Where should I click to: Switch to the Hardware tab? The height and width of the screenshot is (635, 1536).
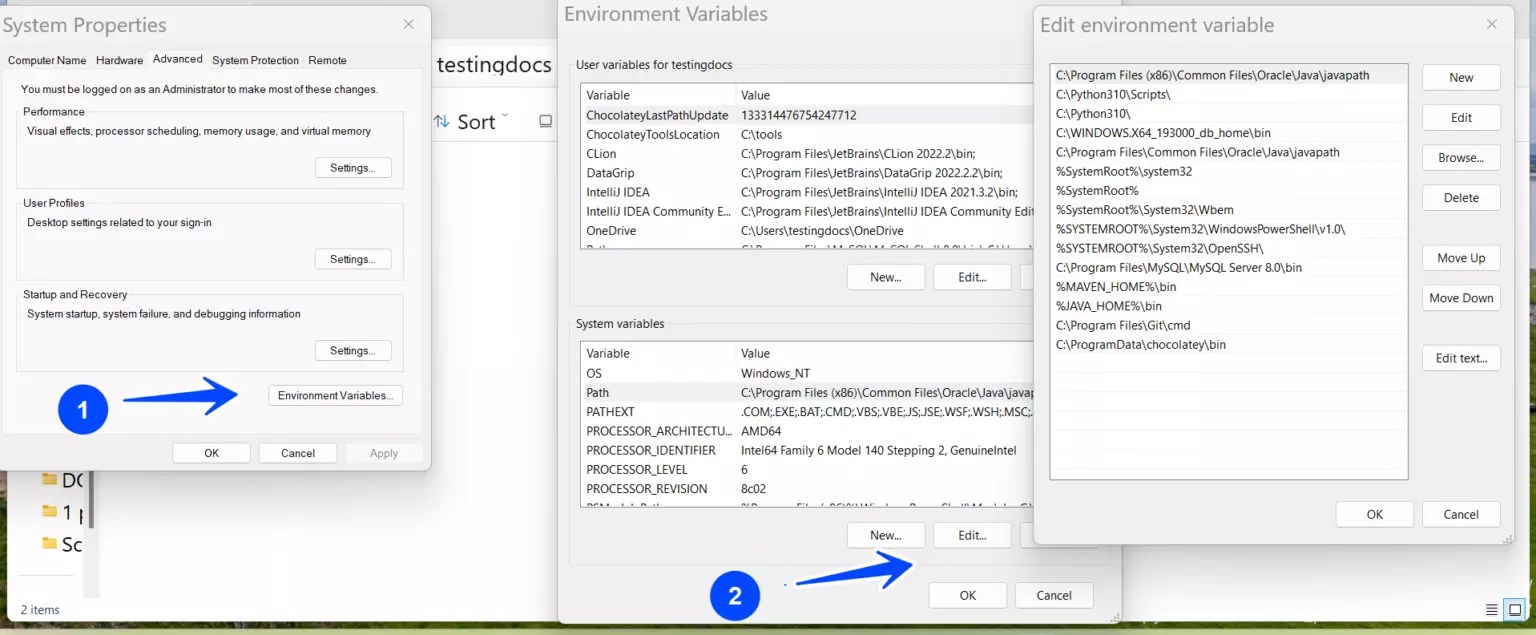click(x=119, y=60)
